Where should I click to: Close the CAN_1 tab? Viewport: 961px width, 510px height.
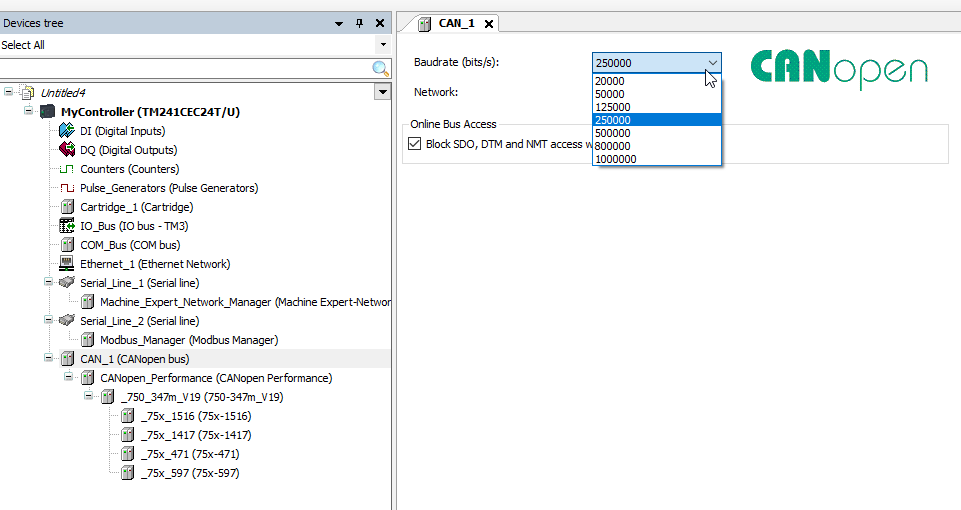(489, 24)
